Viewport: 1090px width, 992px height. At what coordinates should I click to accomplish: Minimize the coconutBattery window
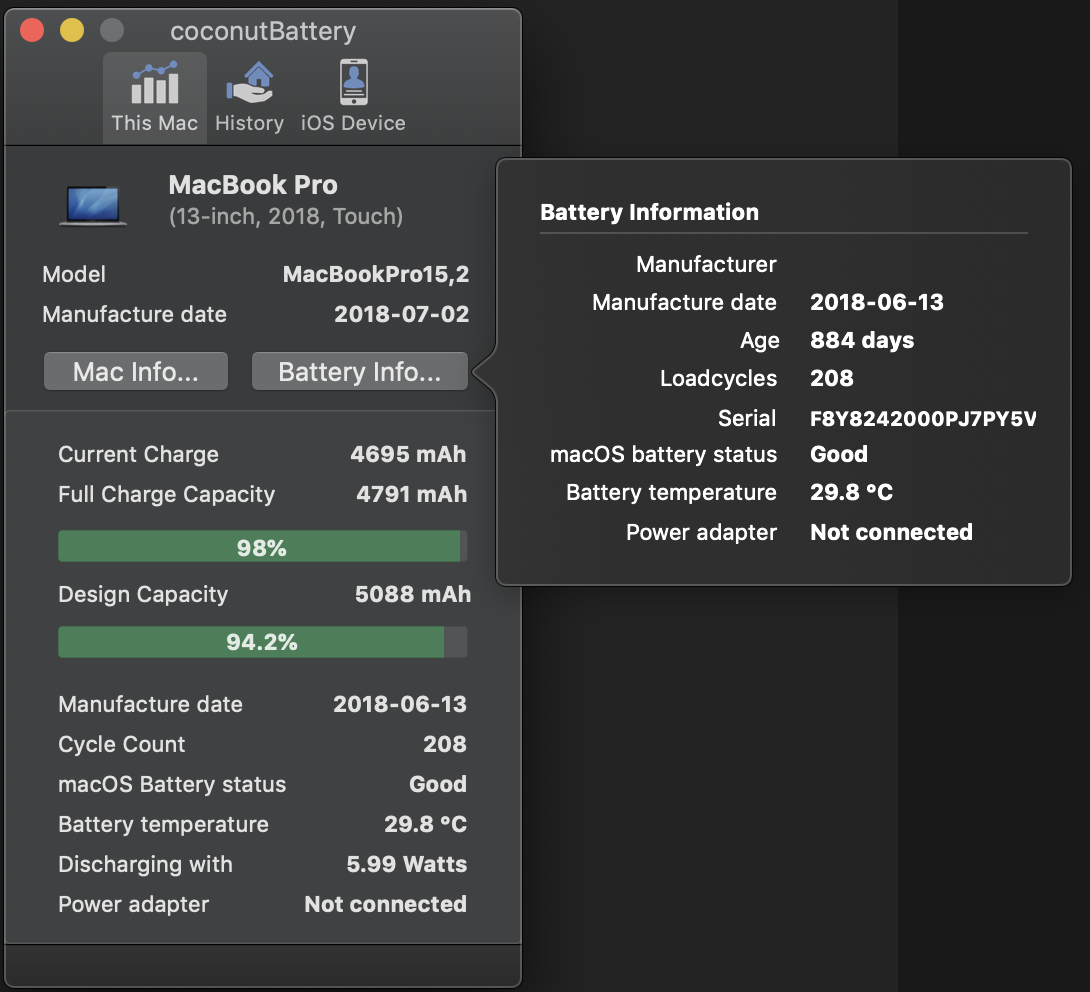click(x=72, y=31)
